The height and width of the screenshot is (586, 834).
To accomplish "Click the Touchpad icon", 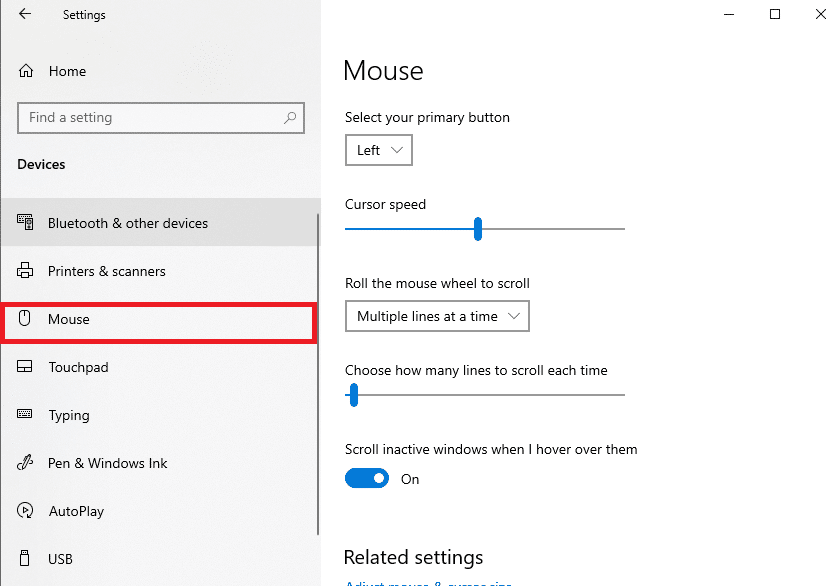I will (26, 367).
